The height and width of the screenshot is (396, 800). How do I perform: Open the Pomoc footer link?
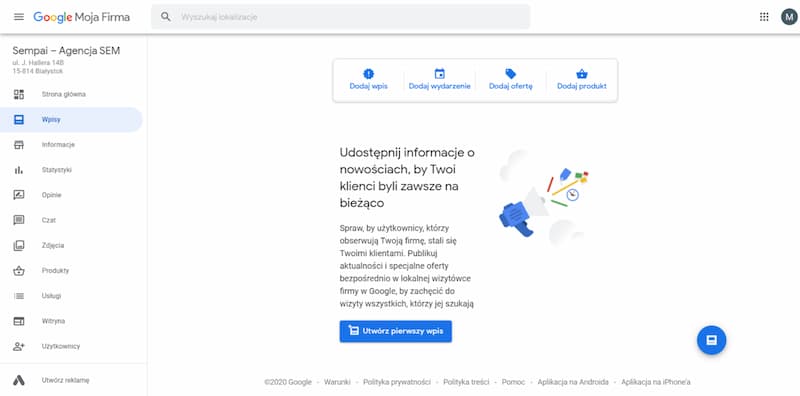(x=513, y=382)
